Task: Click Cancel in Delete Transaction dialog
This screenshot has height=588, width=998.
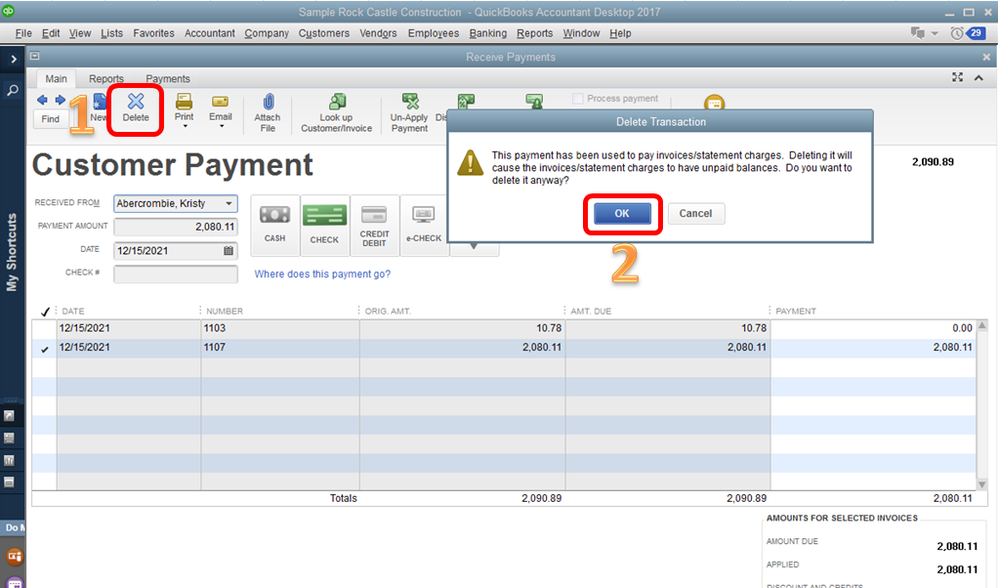Action: 696,214
